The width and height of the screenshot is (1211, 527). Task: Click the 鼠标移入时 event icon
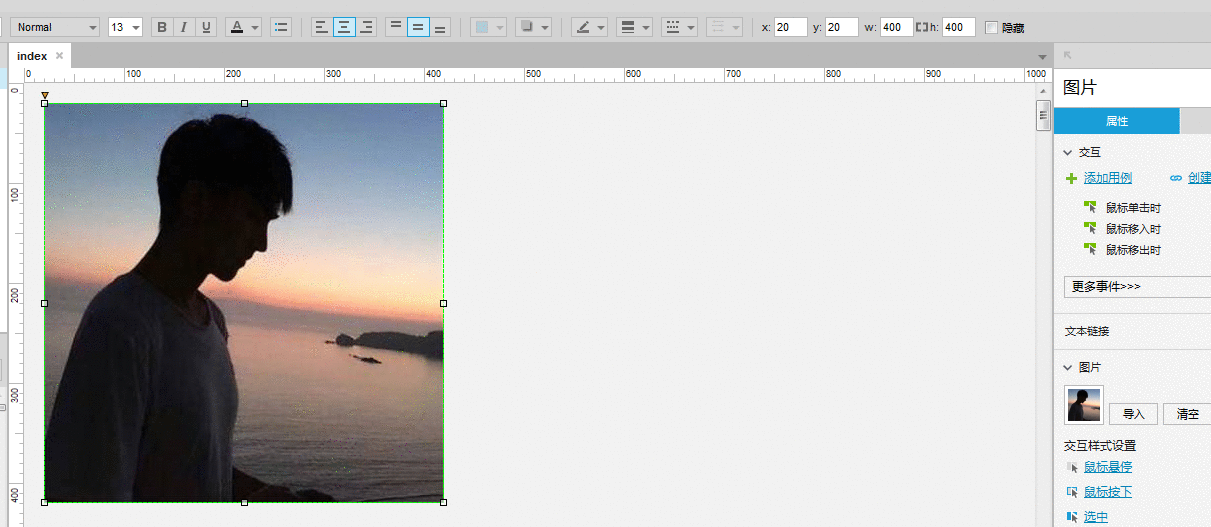[1090, 228]
